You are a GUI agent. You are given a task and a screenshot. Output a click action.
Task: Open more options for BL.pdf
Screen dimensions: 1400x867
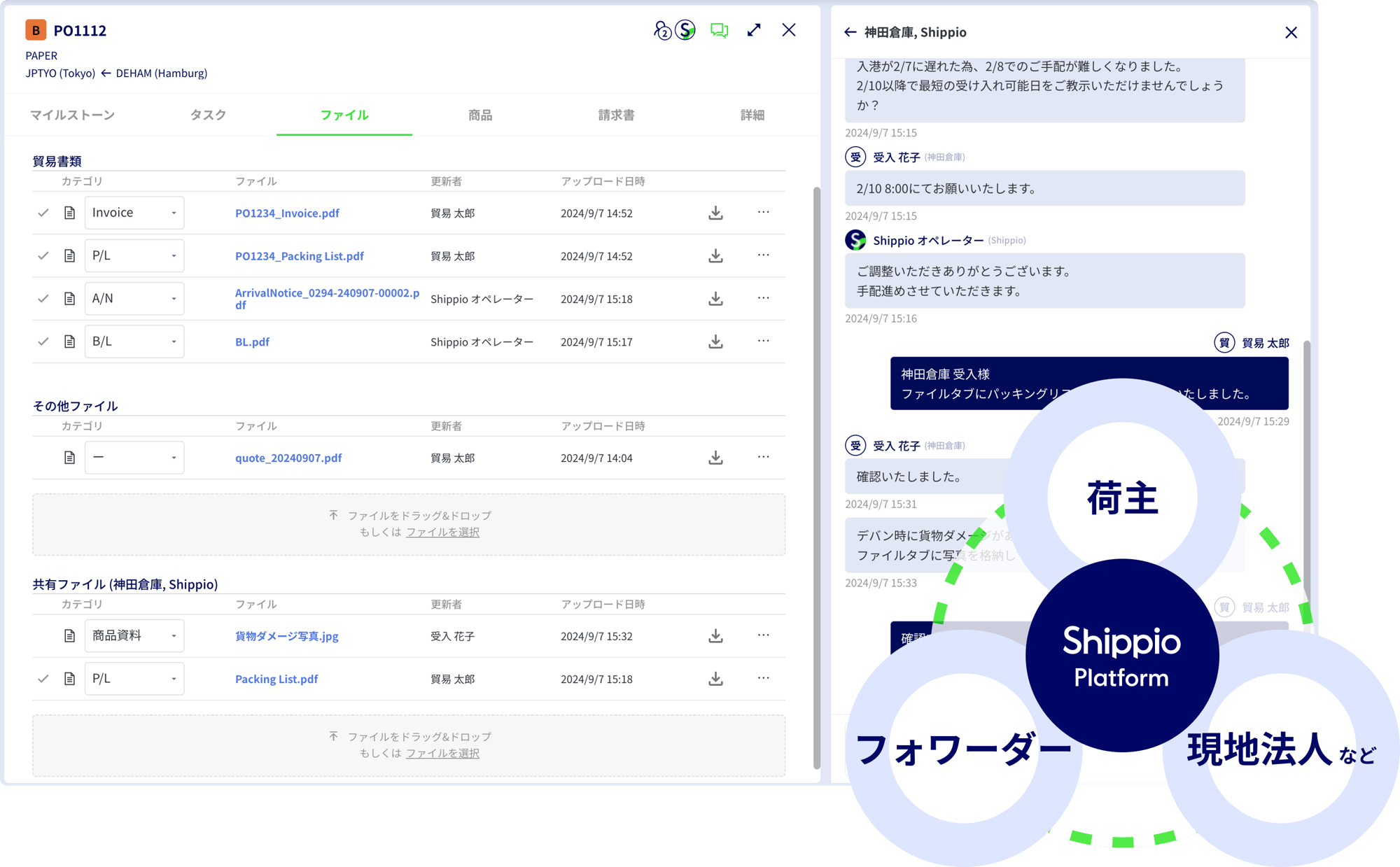(x=763, y=341)
